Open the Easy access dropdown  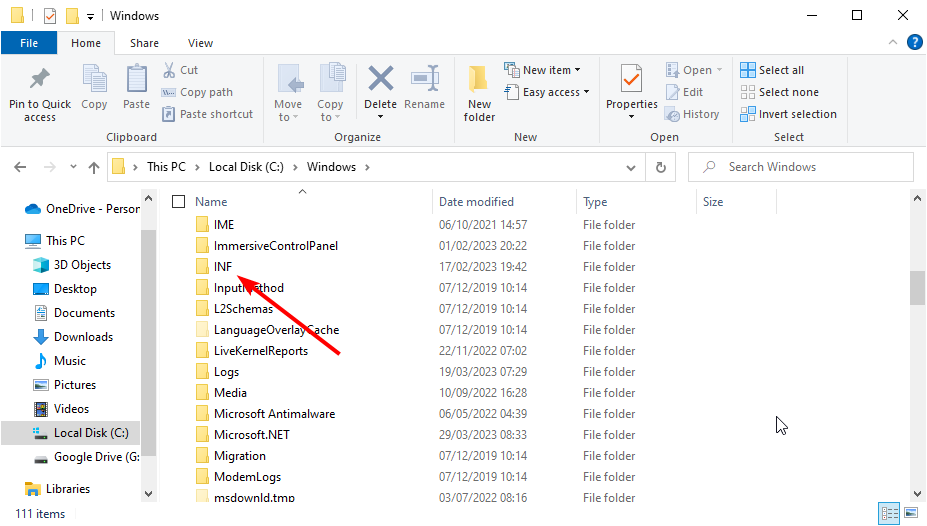(547, 92)
